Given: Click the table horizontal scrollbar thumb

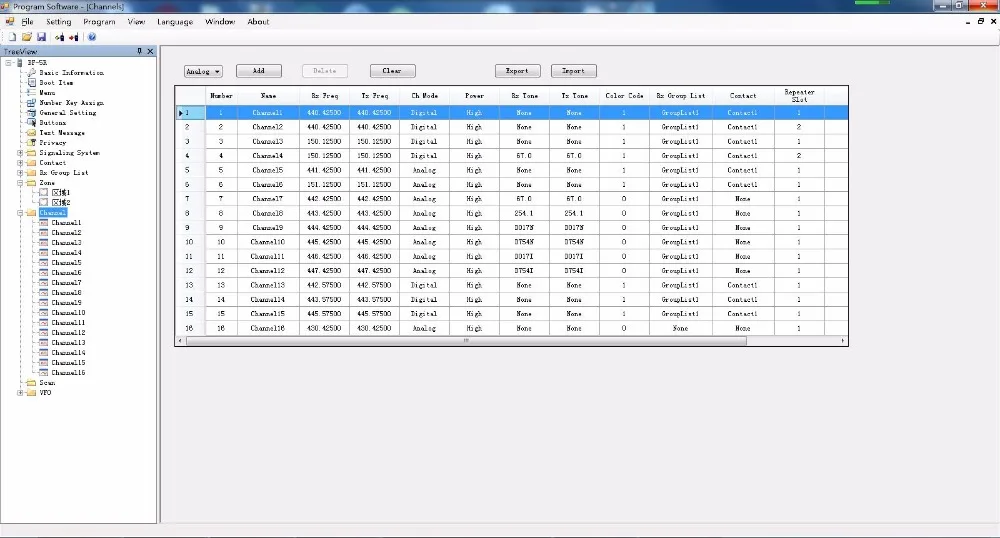Looking at the screenshot, I should [x=466, y=341].
